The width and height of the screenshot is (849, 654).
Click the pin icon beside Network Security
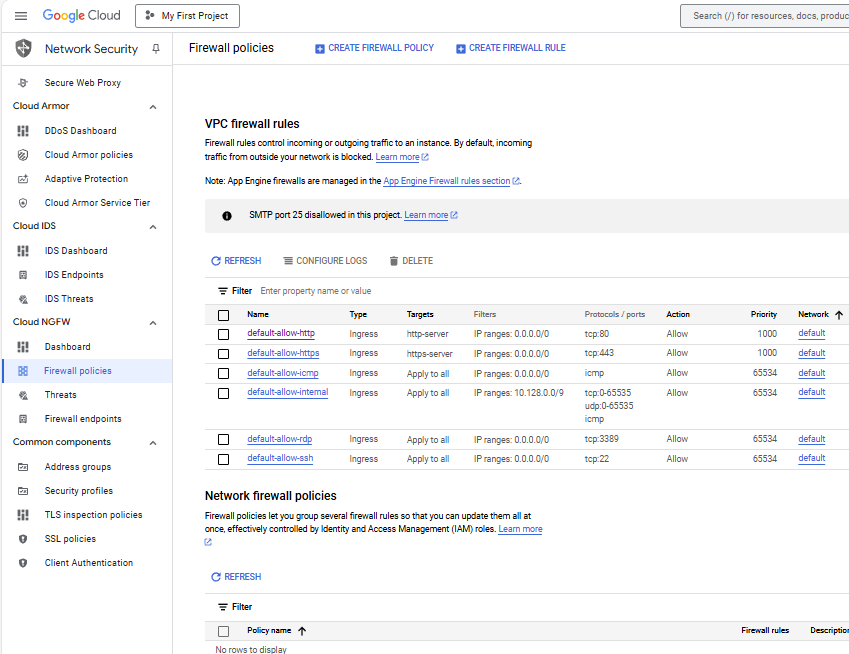click(155, 49)
